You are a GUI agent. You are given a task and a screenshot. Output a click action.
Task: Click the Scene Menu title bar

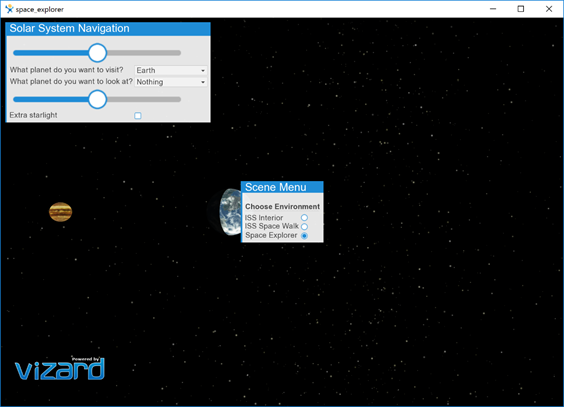282,187
